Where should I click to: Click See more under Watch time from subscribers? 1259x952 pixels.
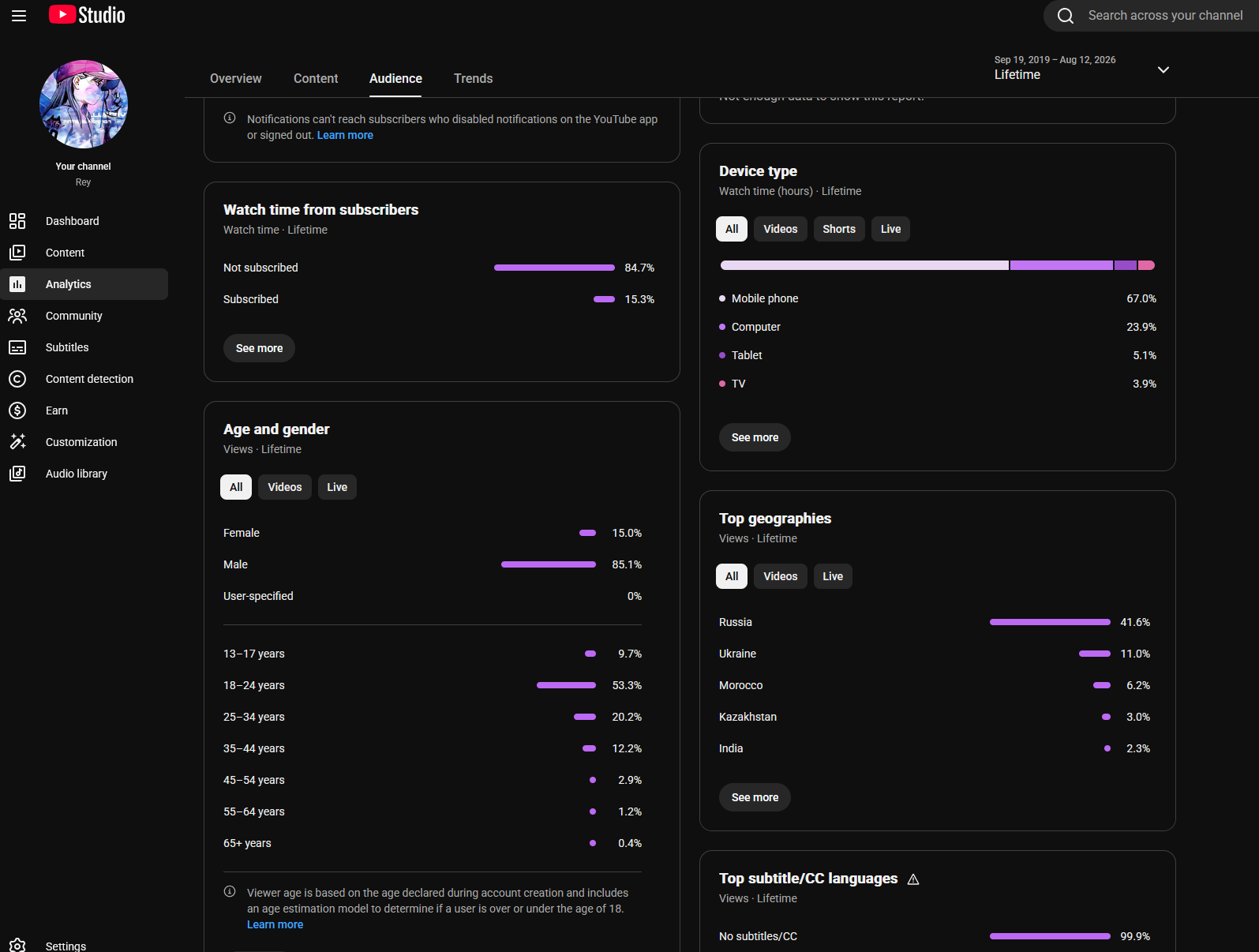tap(259, 348)
